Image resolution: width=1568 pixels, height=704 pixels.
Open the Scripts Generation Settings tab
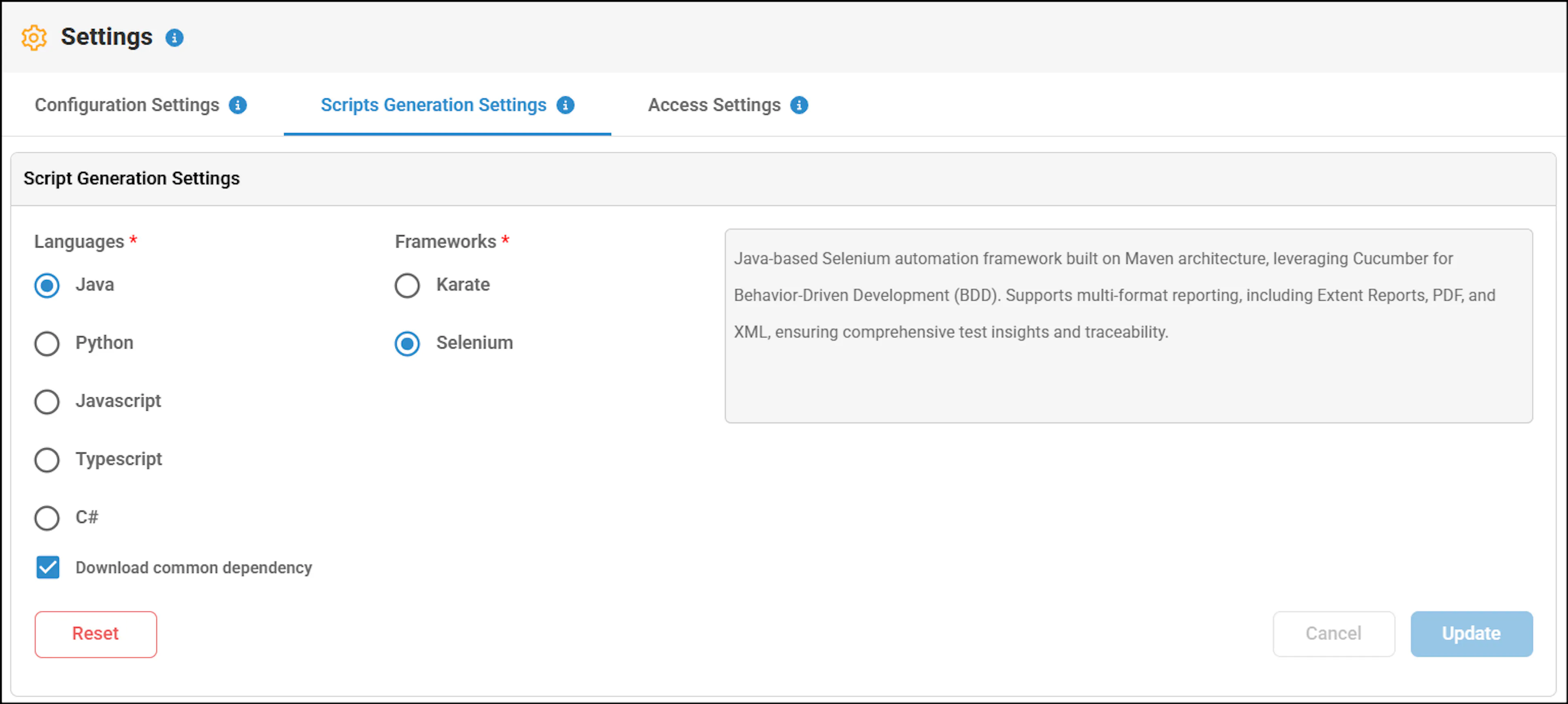(x=433, y=105)
